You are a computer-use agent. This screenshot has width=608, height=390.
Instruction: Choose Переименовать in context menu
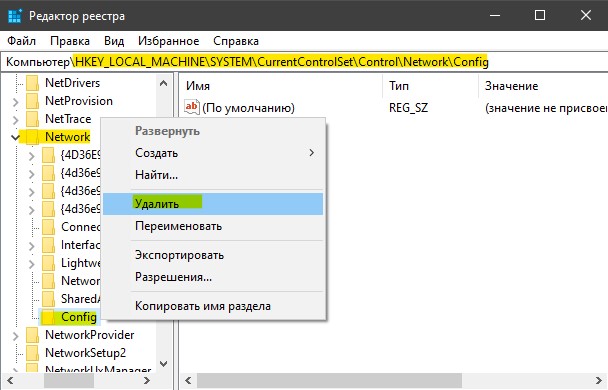tap(213, 226)
